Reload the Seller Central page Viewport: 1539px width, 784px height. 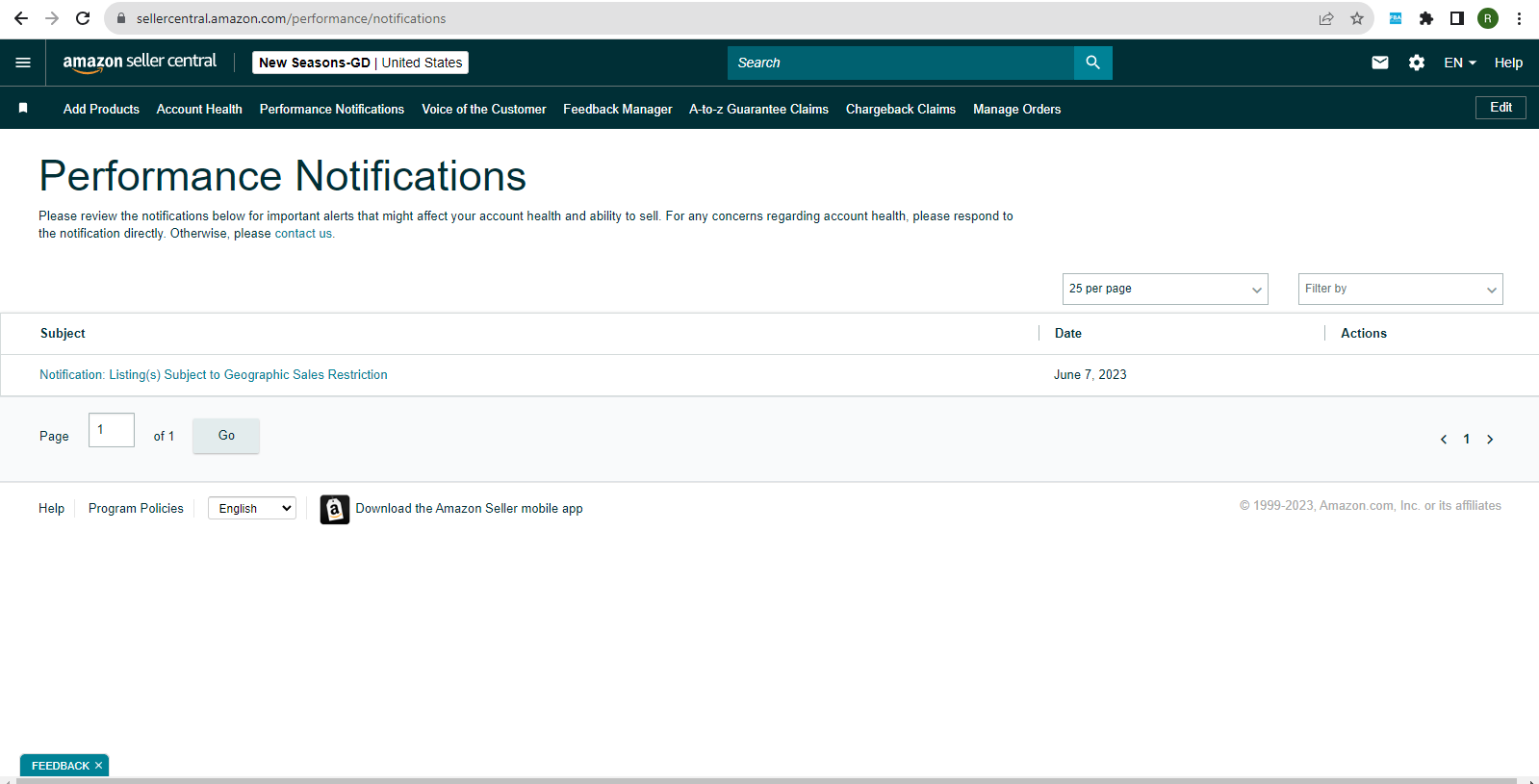(x=83, y=18)
